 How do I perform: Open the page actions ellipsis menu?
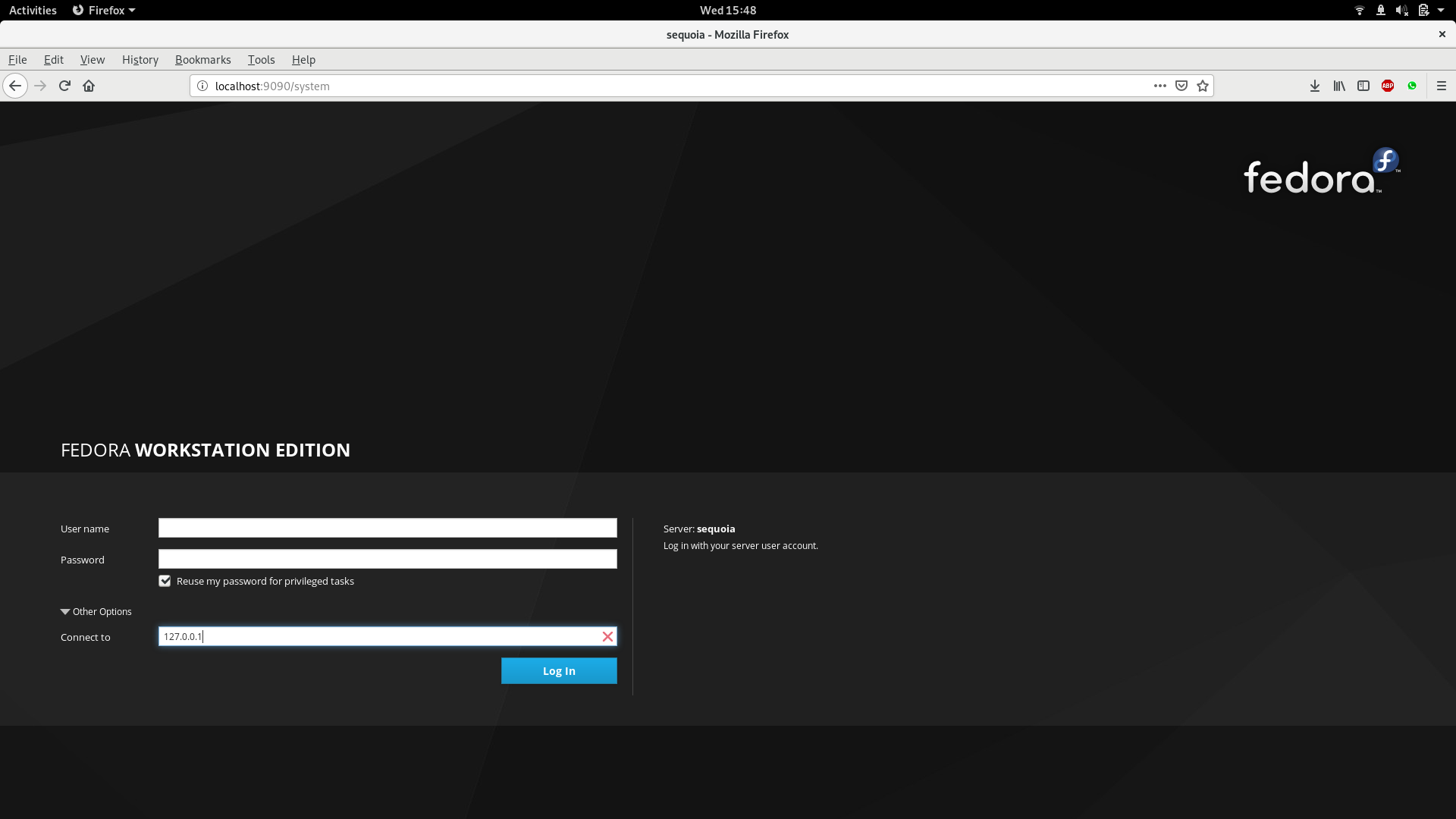coord(1159,86)
